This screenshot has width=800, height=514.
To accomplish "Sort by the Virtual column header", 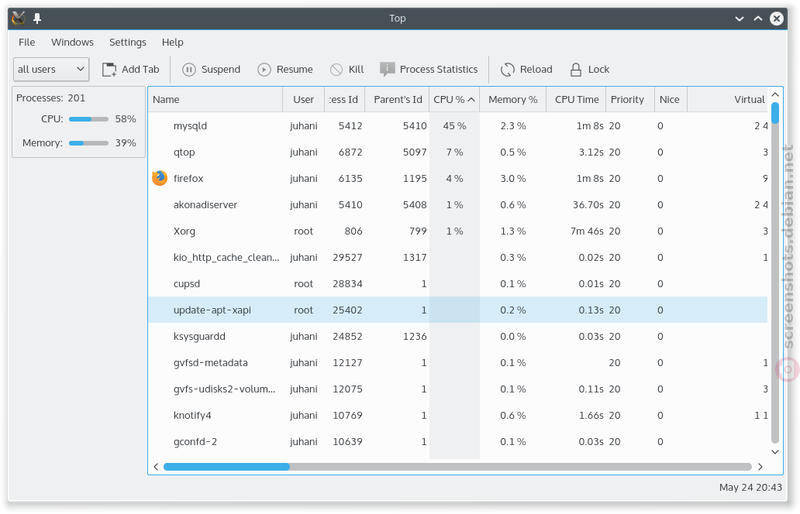I will tap(728, 100).
